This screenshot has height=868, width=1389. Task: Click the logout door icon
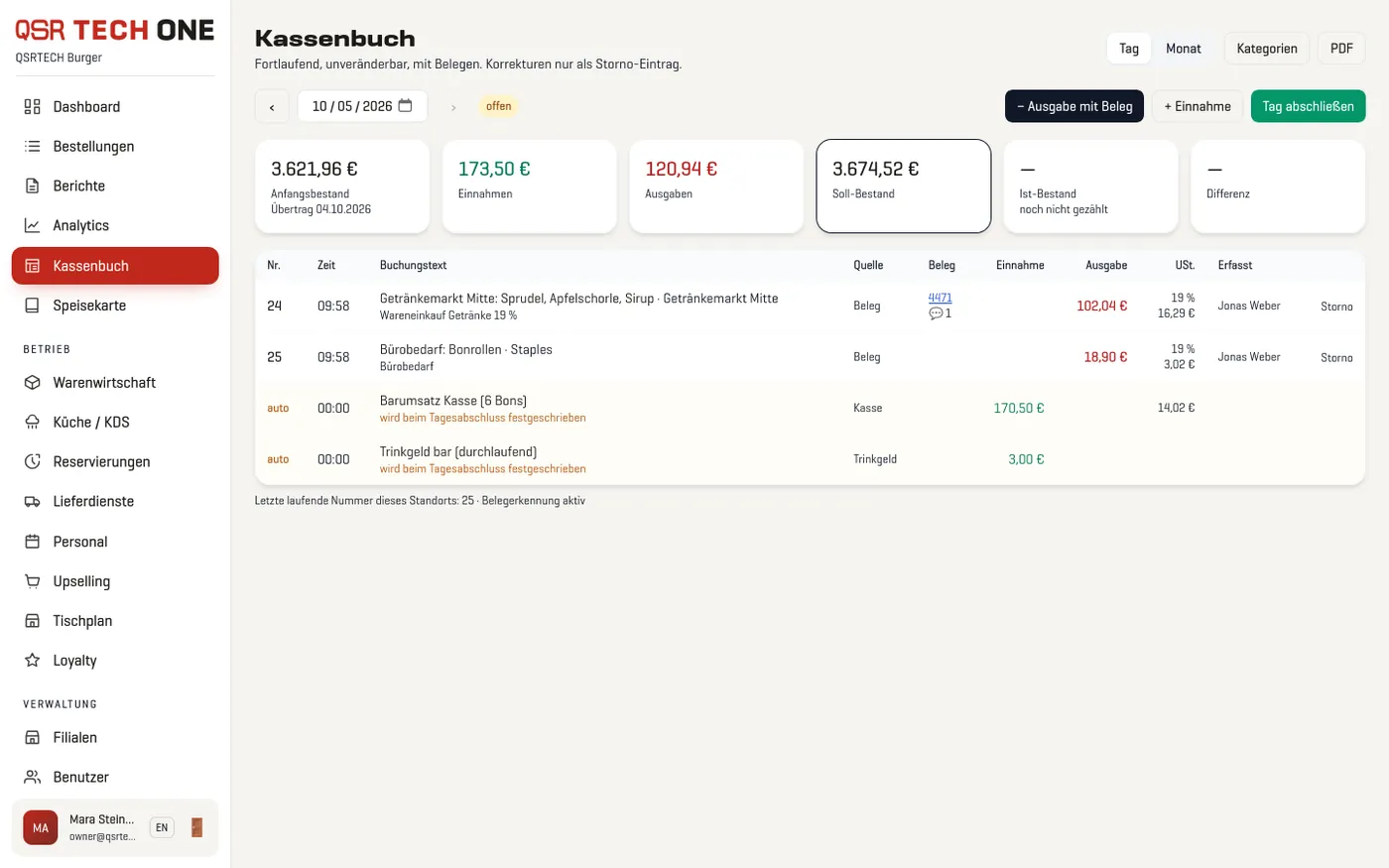196,827
